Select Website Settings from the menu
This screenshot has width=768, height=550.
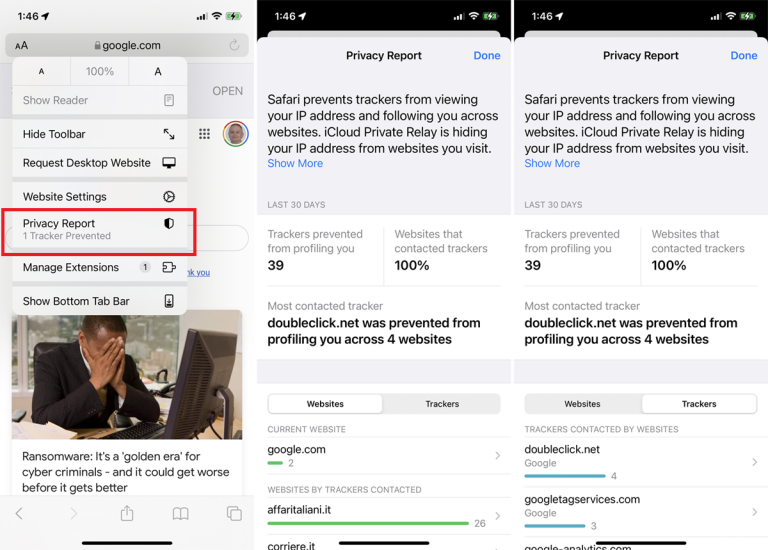[x=98, y=197]
